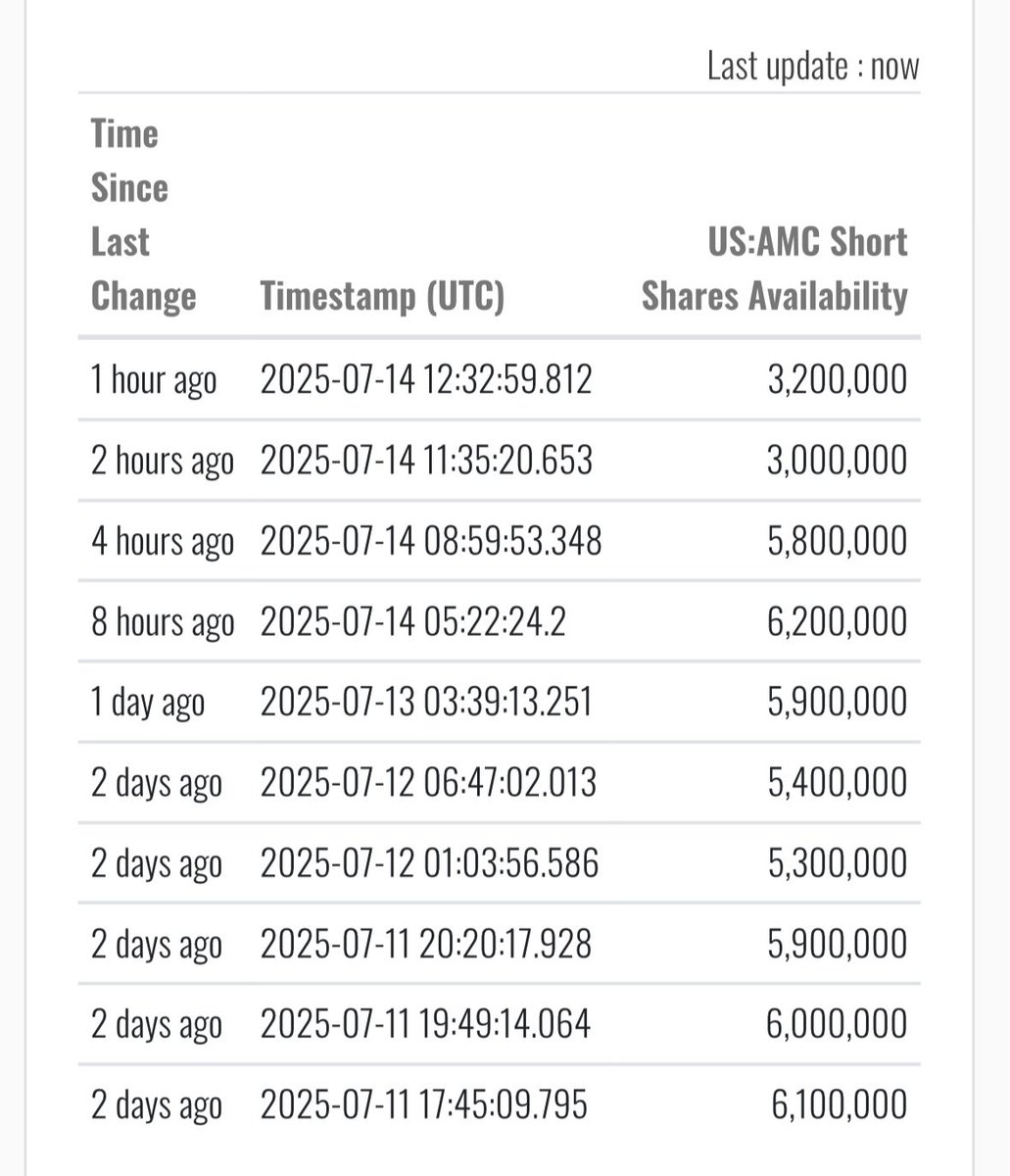Screen dimensions: 1010x1176
Task: Click the 'Time Since Last Change' column header
Action: (143, 215)
